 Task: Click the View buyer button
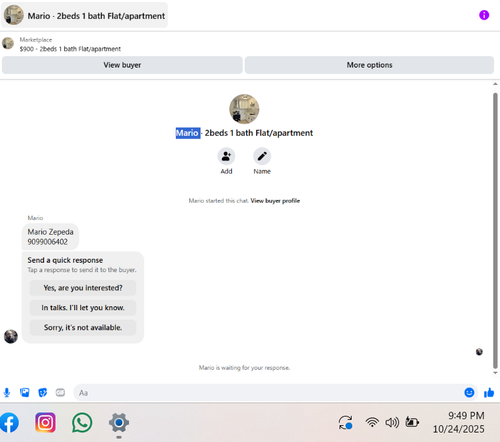click(122, 65)
